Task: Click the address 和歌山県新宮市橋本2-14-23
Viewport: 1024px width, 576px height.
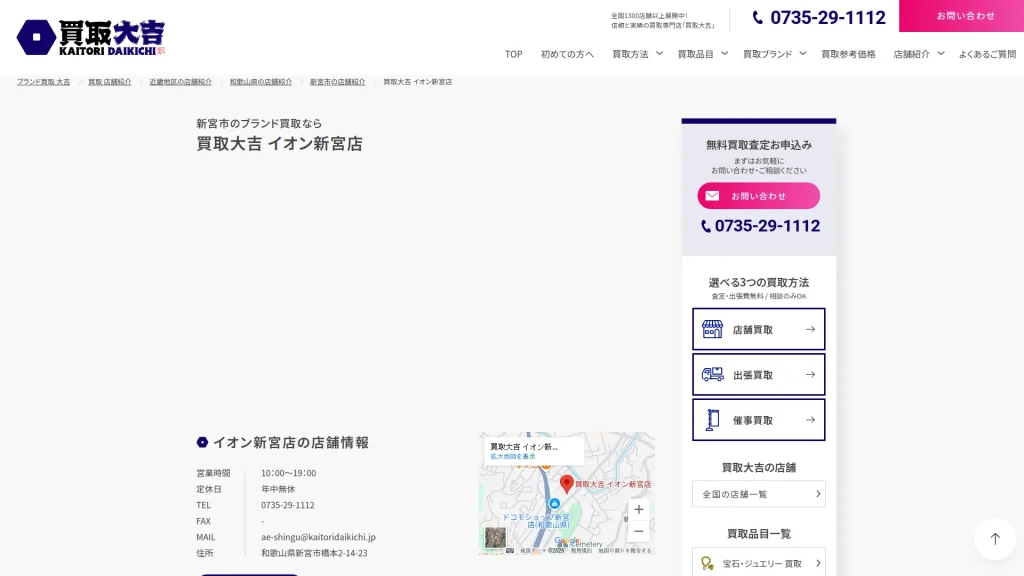Action: (314, 553)
